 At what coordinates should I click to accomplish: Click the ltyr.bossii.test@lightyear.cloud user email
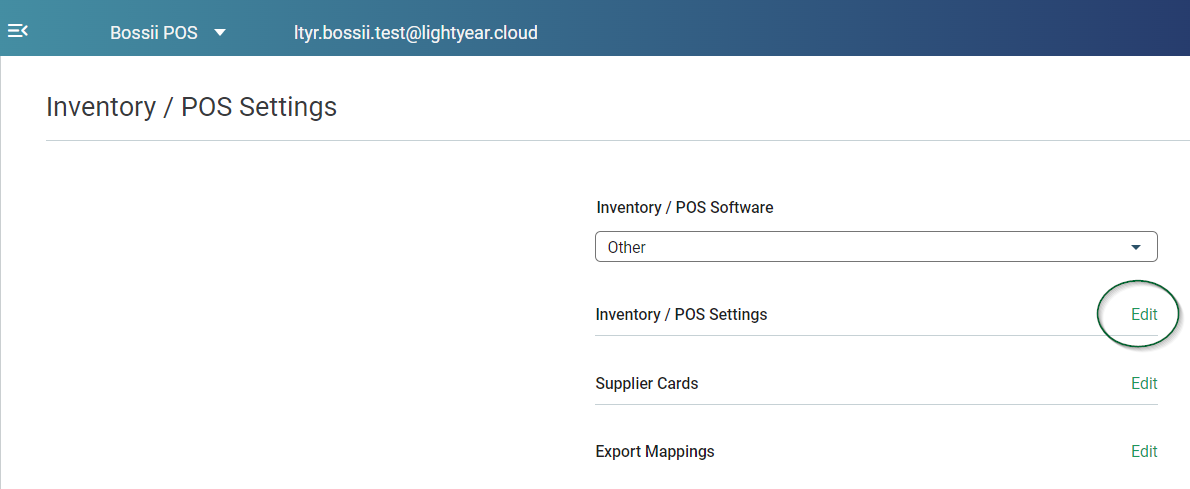tap(416, 33)
